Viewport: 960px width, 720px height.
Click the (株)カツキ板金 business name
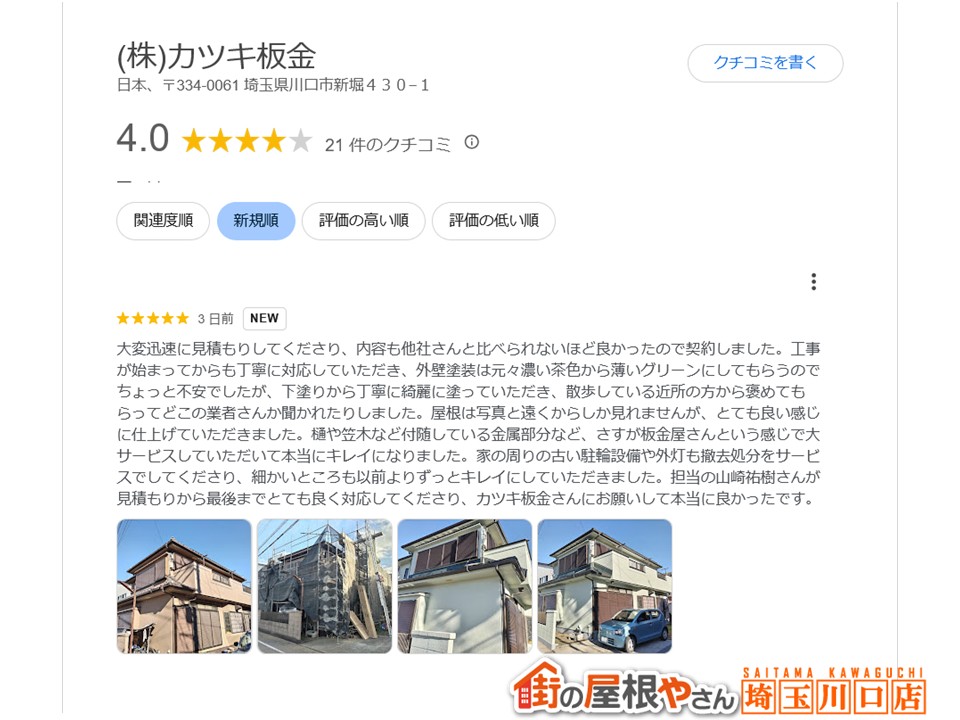click(216, 56)
